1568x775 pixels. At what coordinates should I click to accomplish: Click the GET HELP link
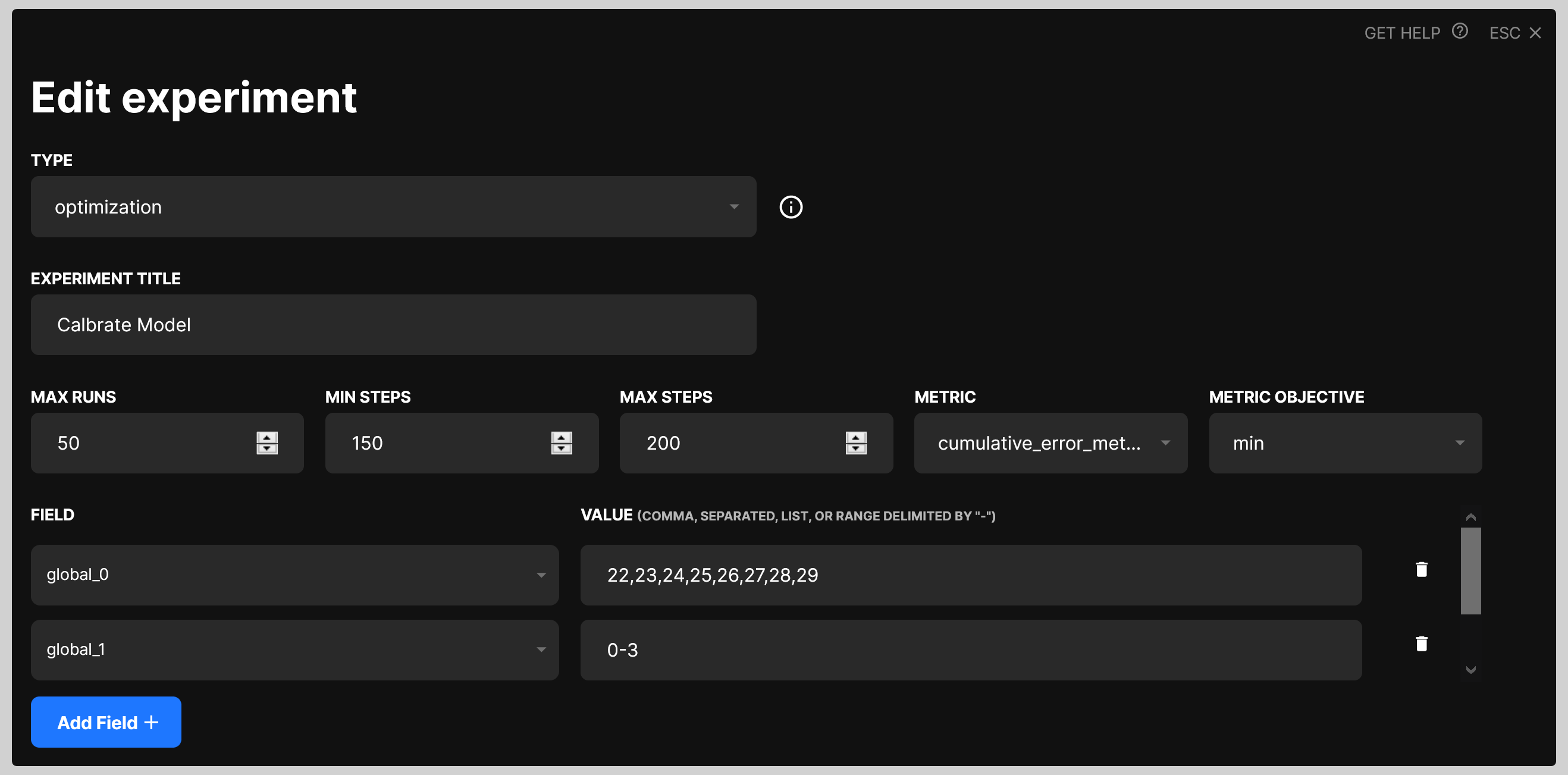pos(1403,32)
